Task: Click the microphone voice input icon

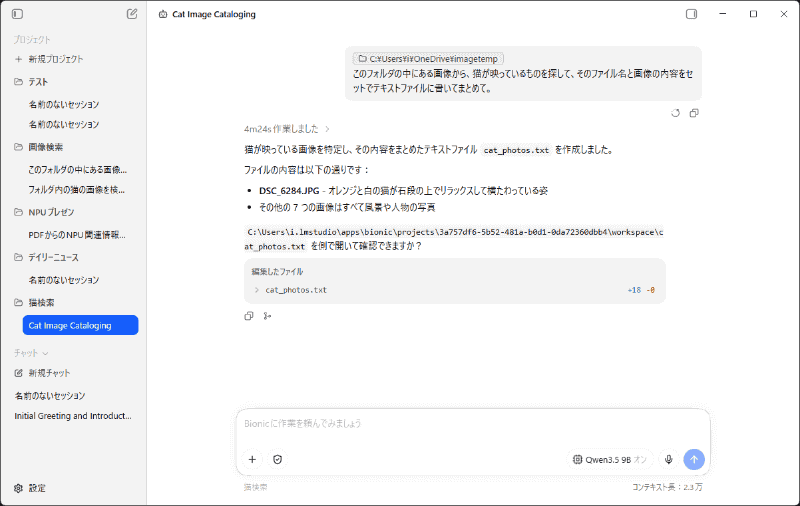Action: [668, 460]
